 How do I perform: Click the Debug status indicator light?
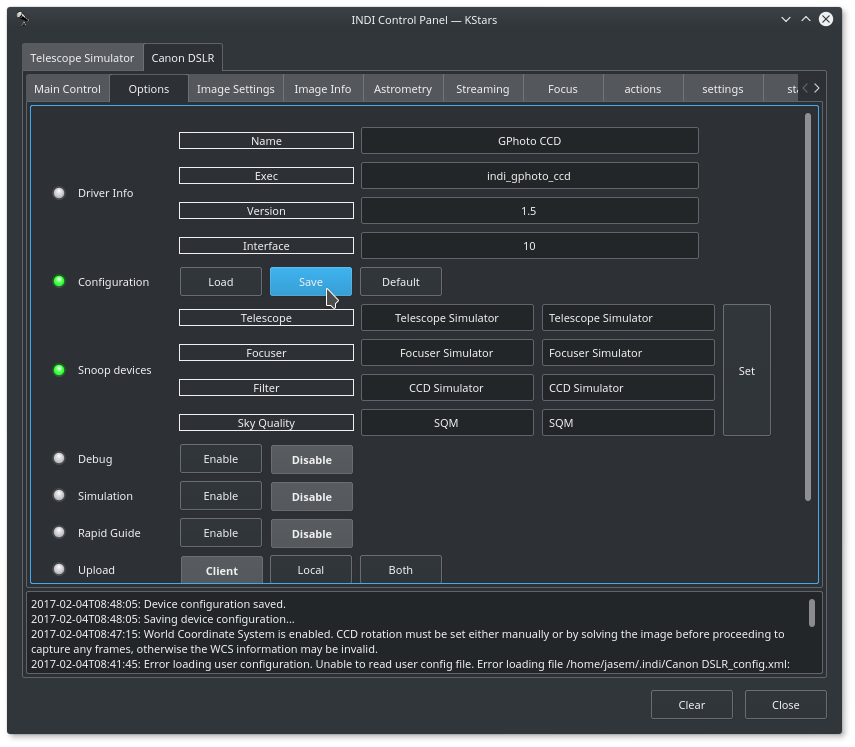click(x=59, y=459)
